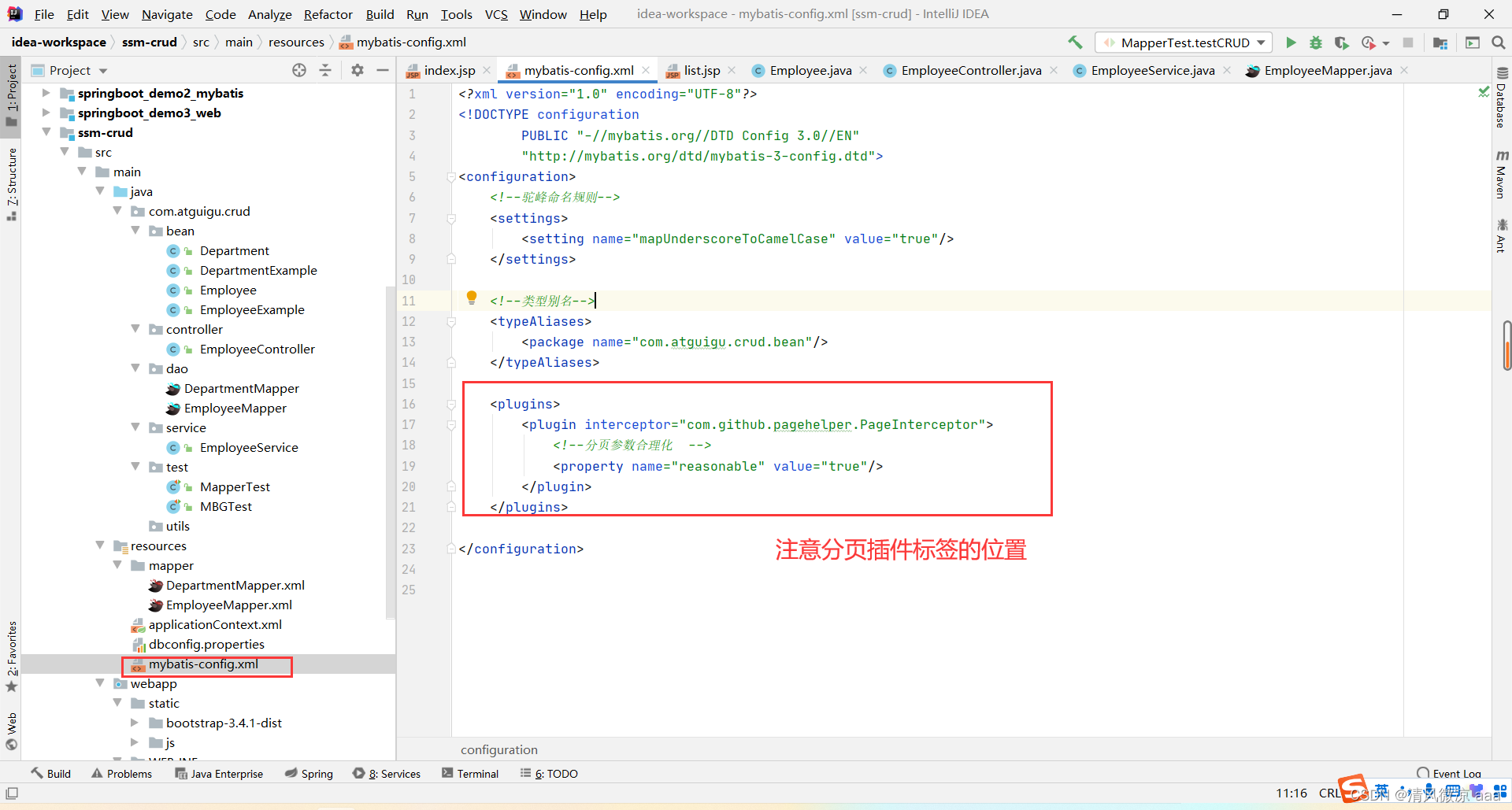This screenshot has height=810, width=1512.
Task: Collapse the bean package
Action: (135, 231)
